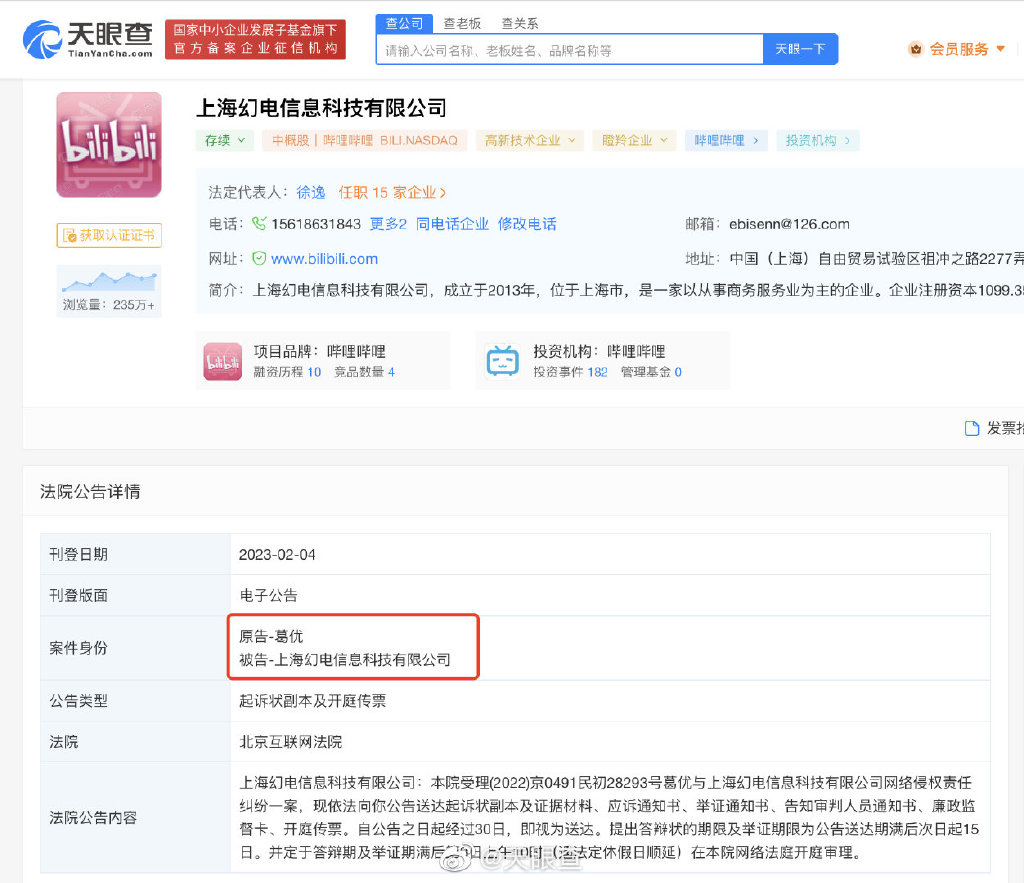Open the 哔哩哔哩 group tag
The image size is (1024, 883).
[x=726, y=140]
